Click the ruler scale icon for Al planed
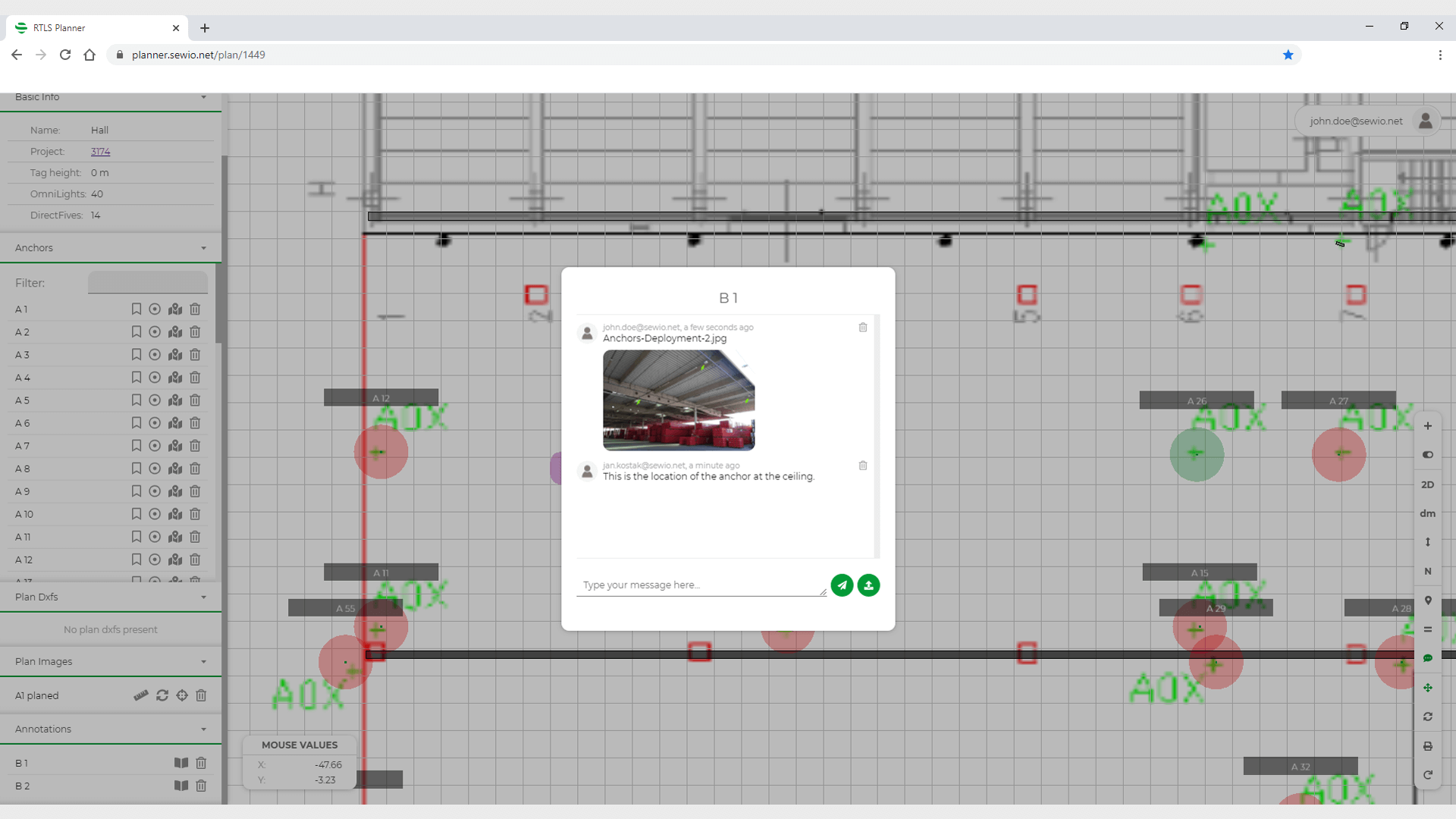Image resolution: width=1456 pixels, height=819 pixels. pyautogui.click(x=141, y=695)
